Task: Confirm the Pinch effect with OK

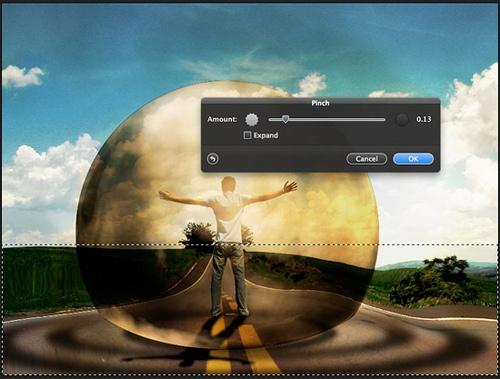Action: 413,159
